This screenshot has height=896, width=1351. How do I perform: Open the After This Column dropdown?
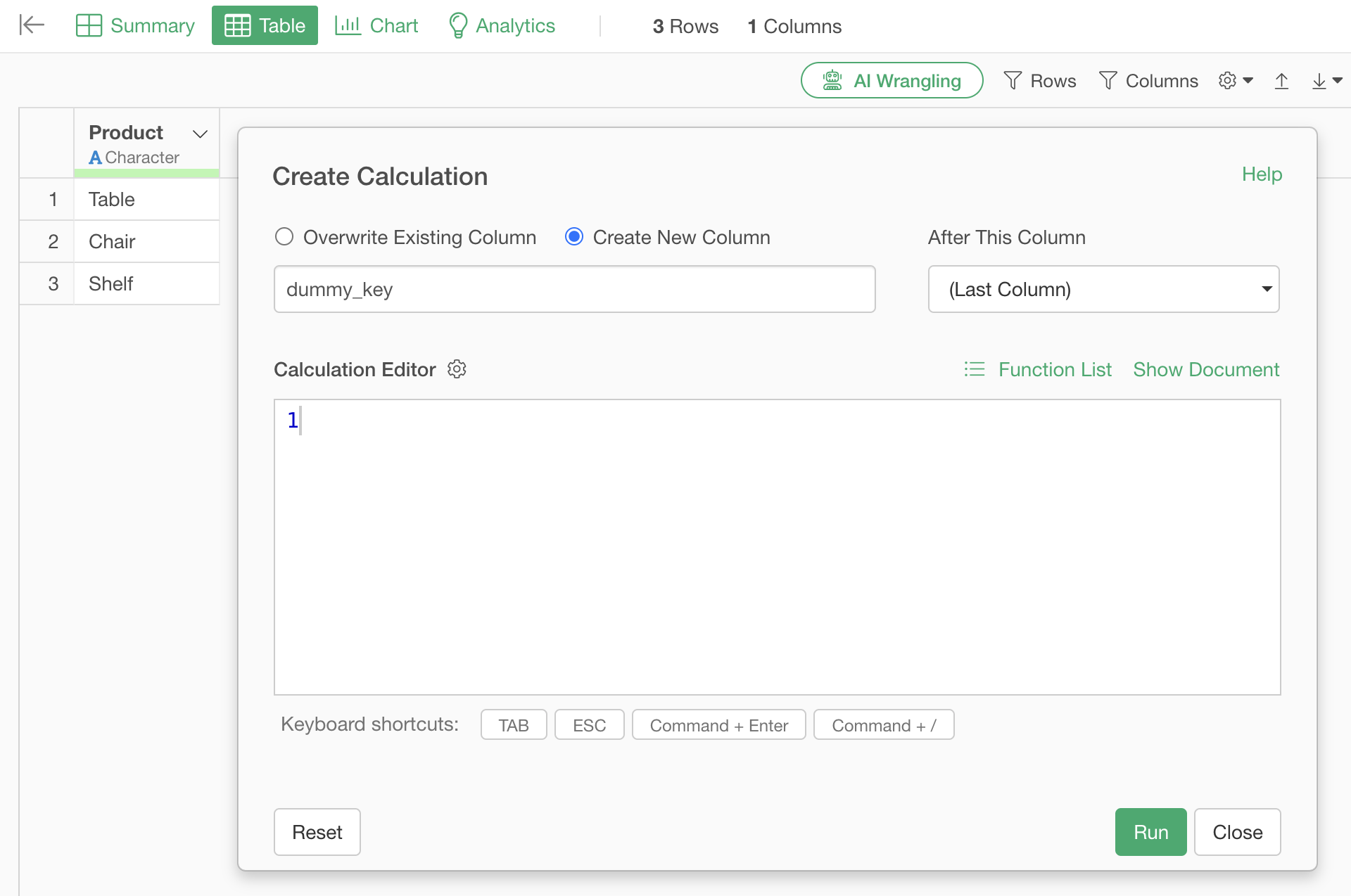[1103, 289]
